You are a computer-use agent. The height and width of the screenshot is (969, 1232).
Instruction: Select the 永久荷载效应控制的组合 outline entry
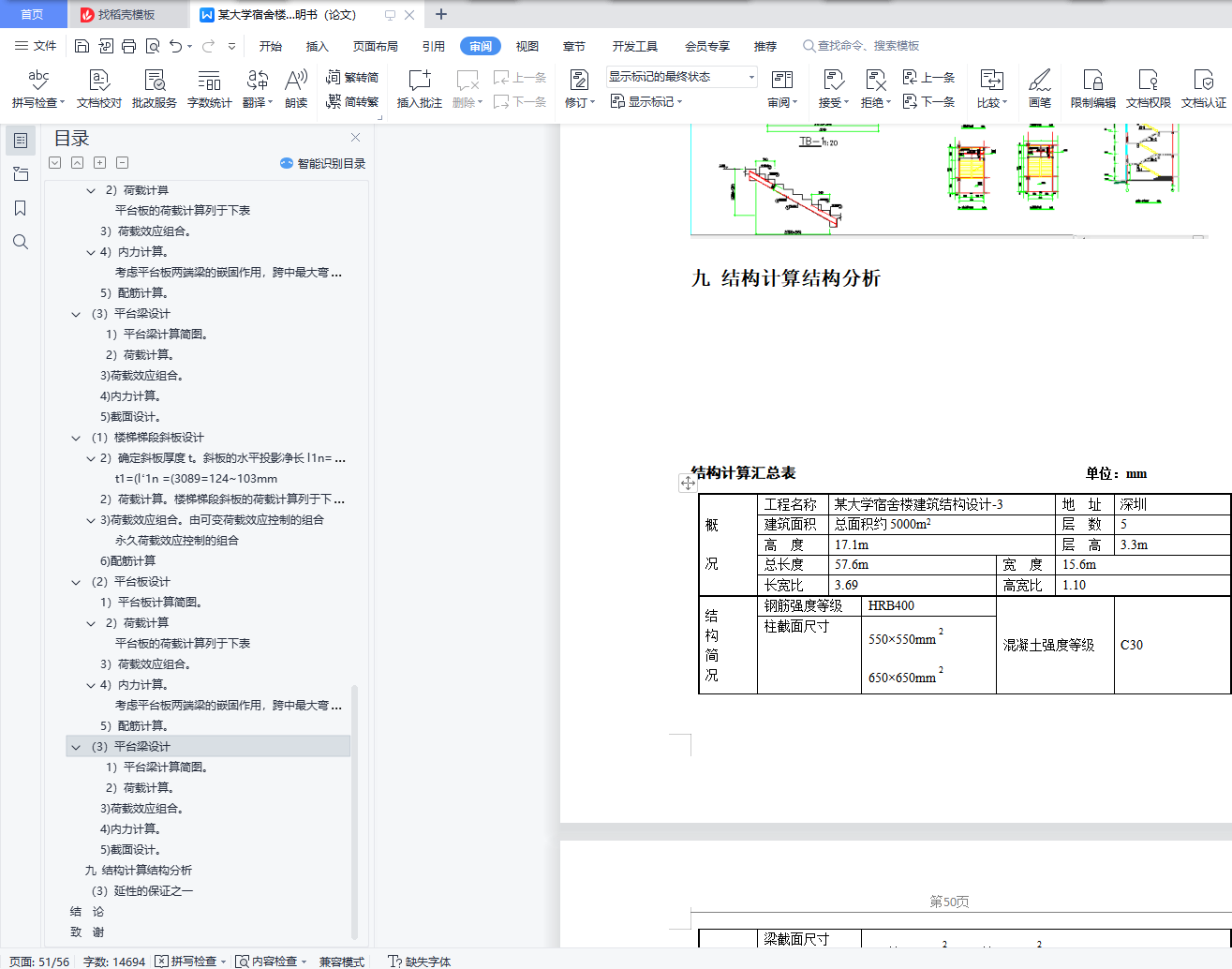(177, 541)
